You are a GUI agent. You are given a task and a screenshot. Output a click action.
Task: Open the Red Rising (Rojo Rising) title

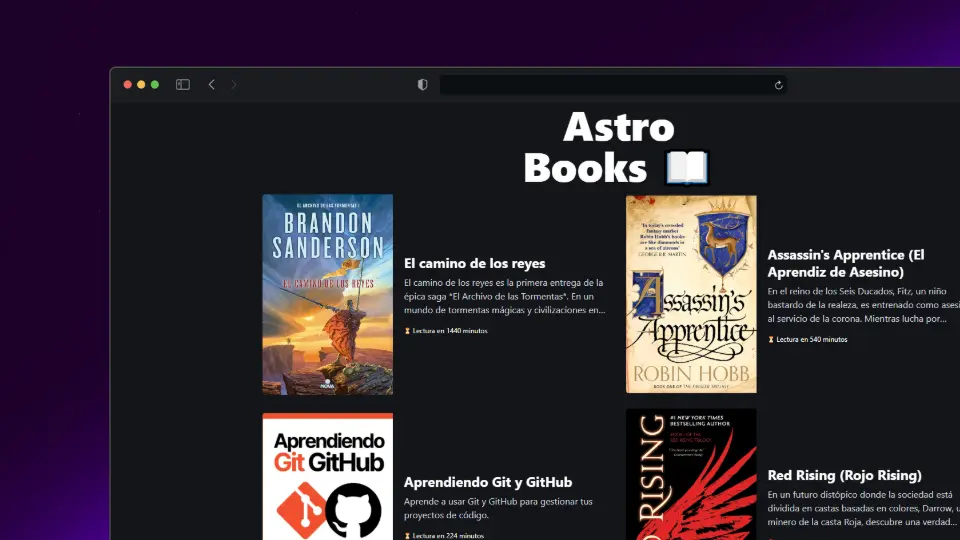[x=844, y=475]
